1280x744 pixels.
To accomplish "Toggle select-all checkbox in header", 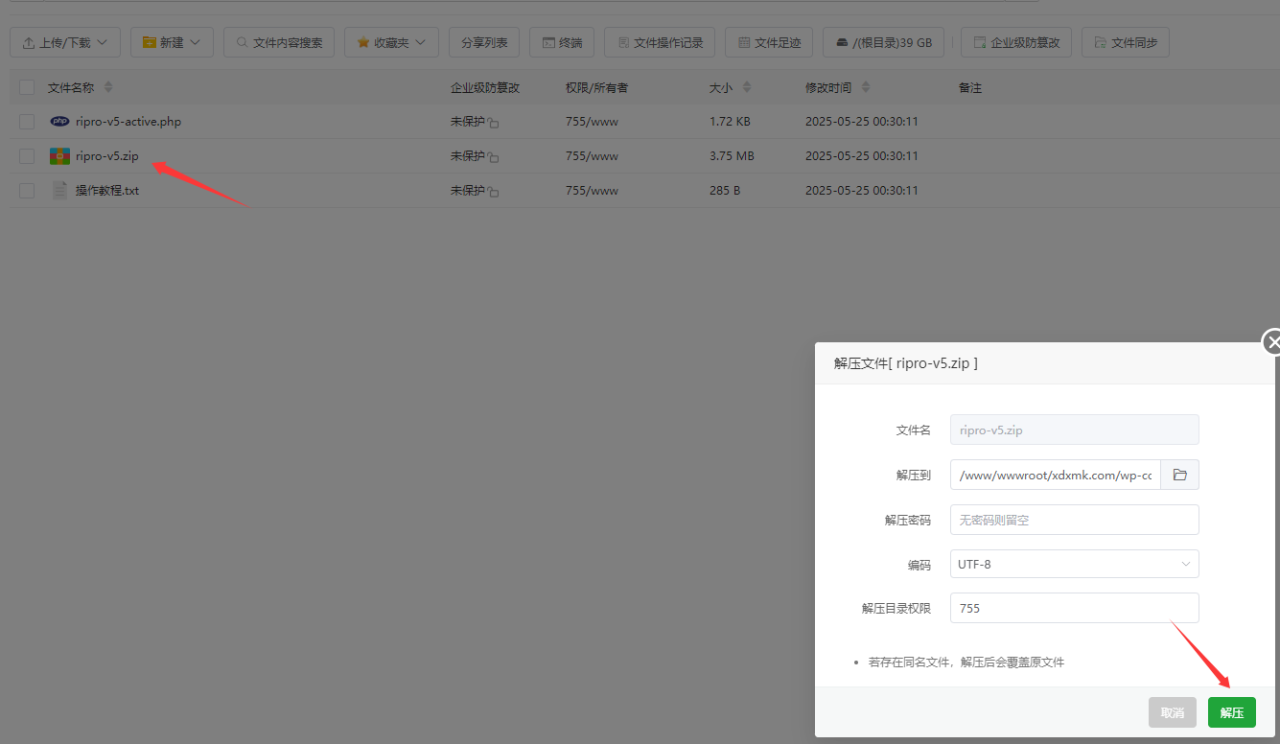I will point(27,88).
